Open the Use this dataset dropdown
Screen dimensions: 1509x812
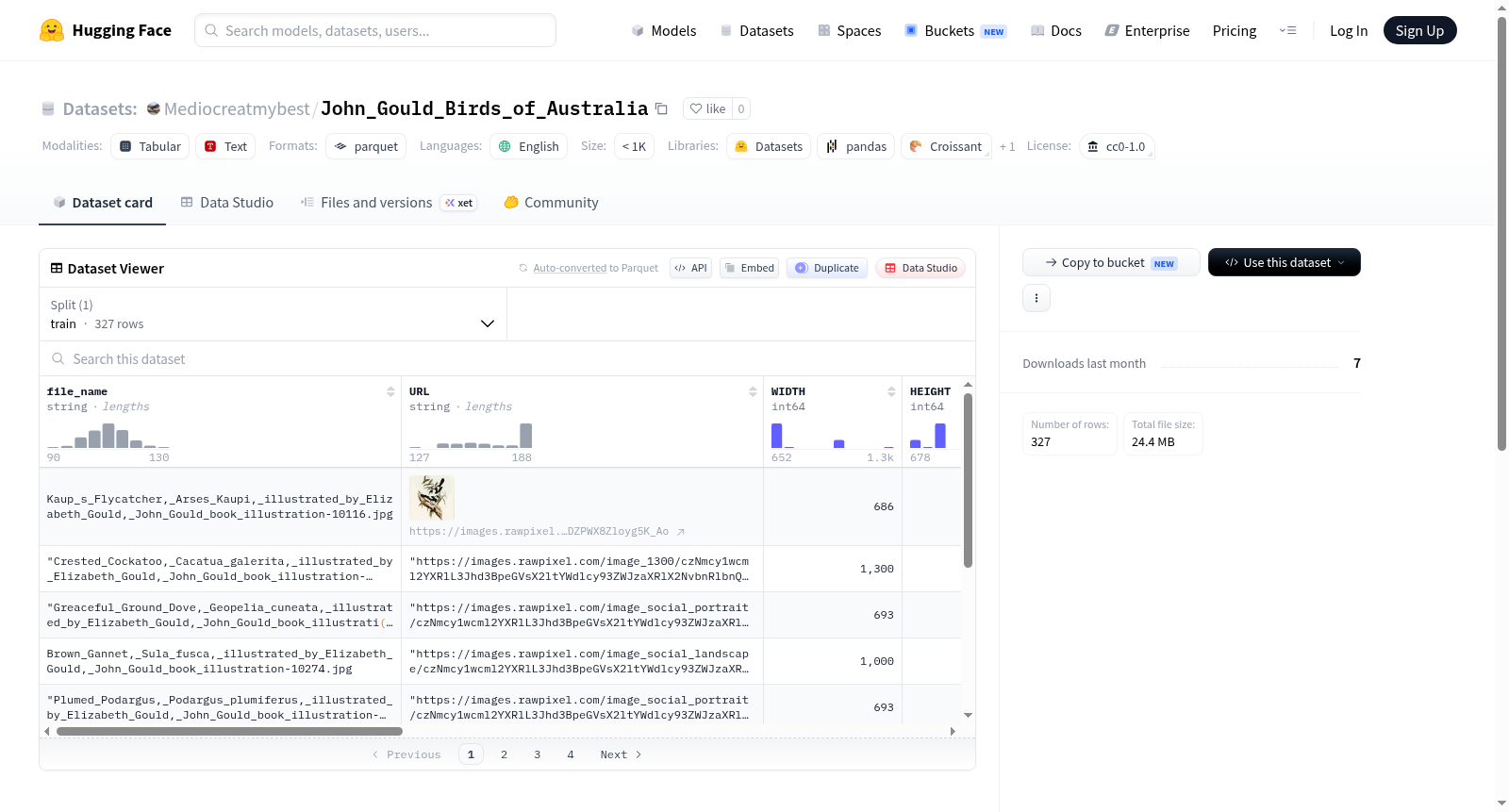[1284, 262]
